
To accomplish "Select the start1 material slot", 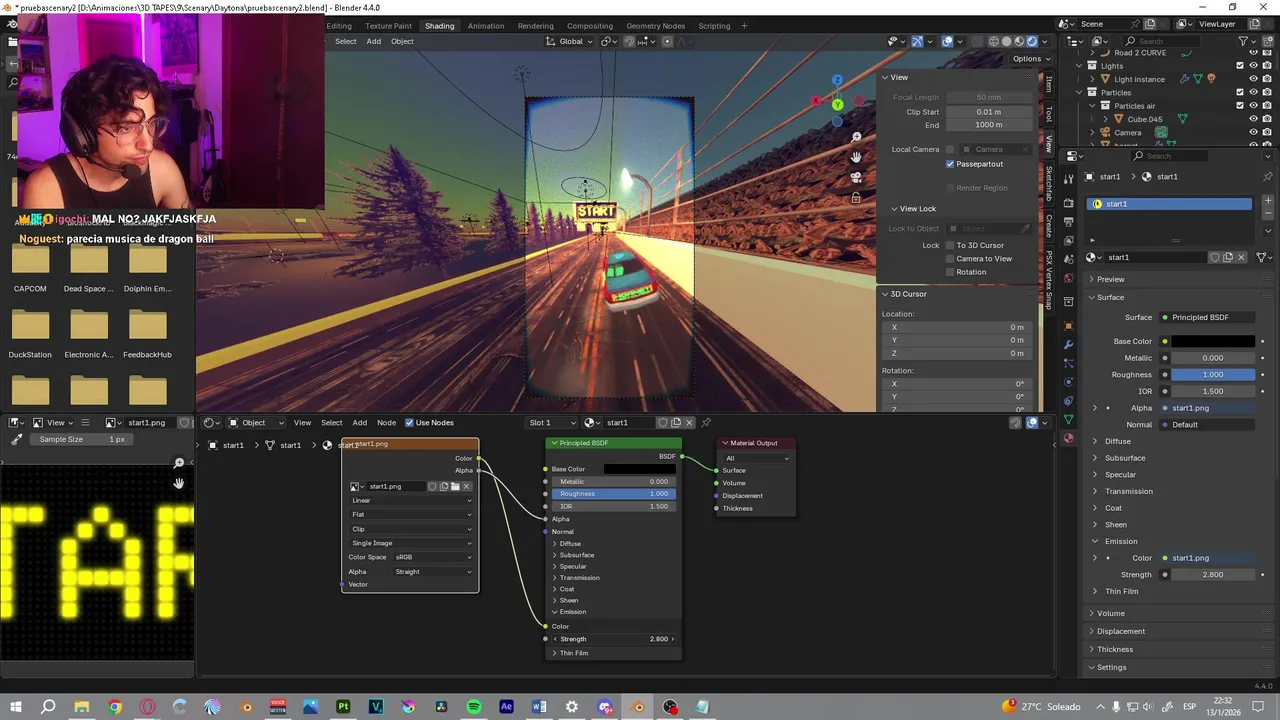I will 1170,204.
